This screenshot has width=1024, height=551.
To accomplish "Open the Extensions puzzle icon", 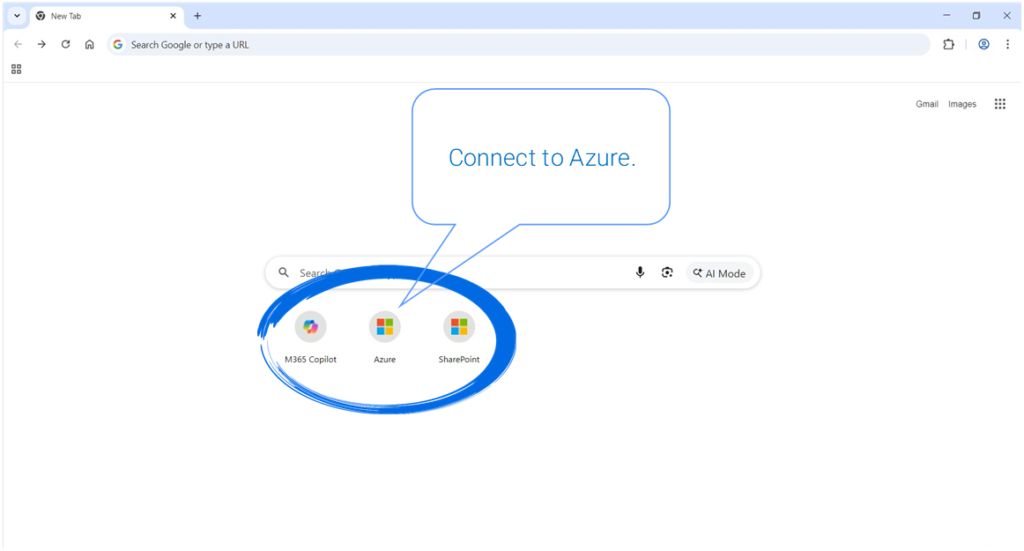I will [x=948, y=44].
